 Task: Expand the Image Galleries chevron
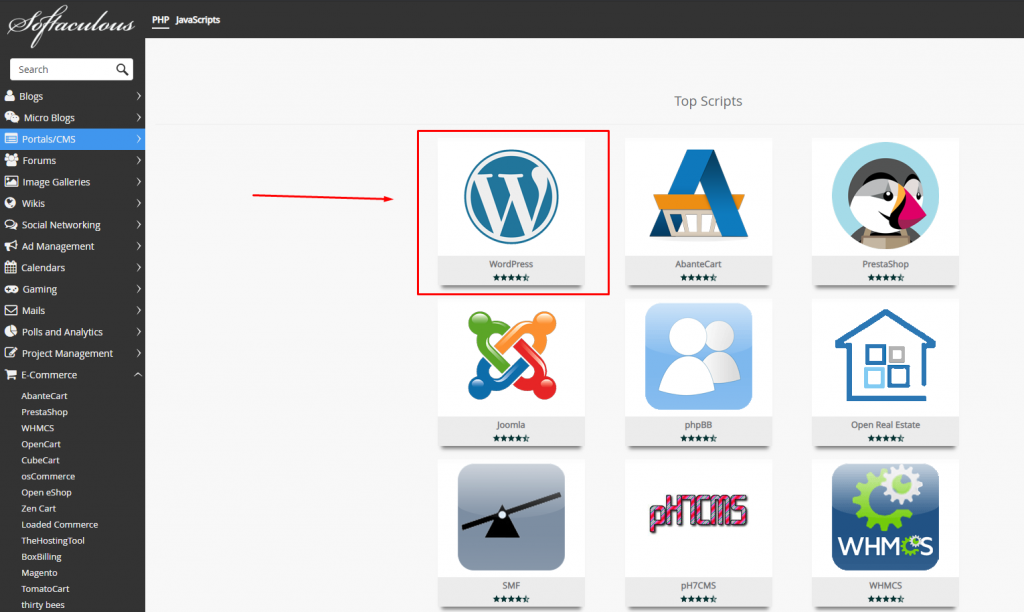(138, 182)
